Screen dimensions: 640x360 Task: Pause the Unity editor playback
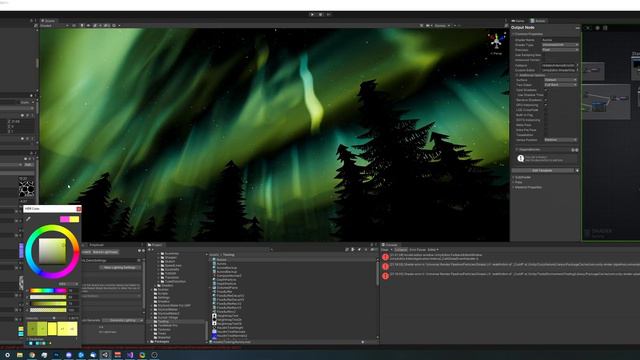tap(320, 14)
